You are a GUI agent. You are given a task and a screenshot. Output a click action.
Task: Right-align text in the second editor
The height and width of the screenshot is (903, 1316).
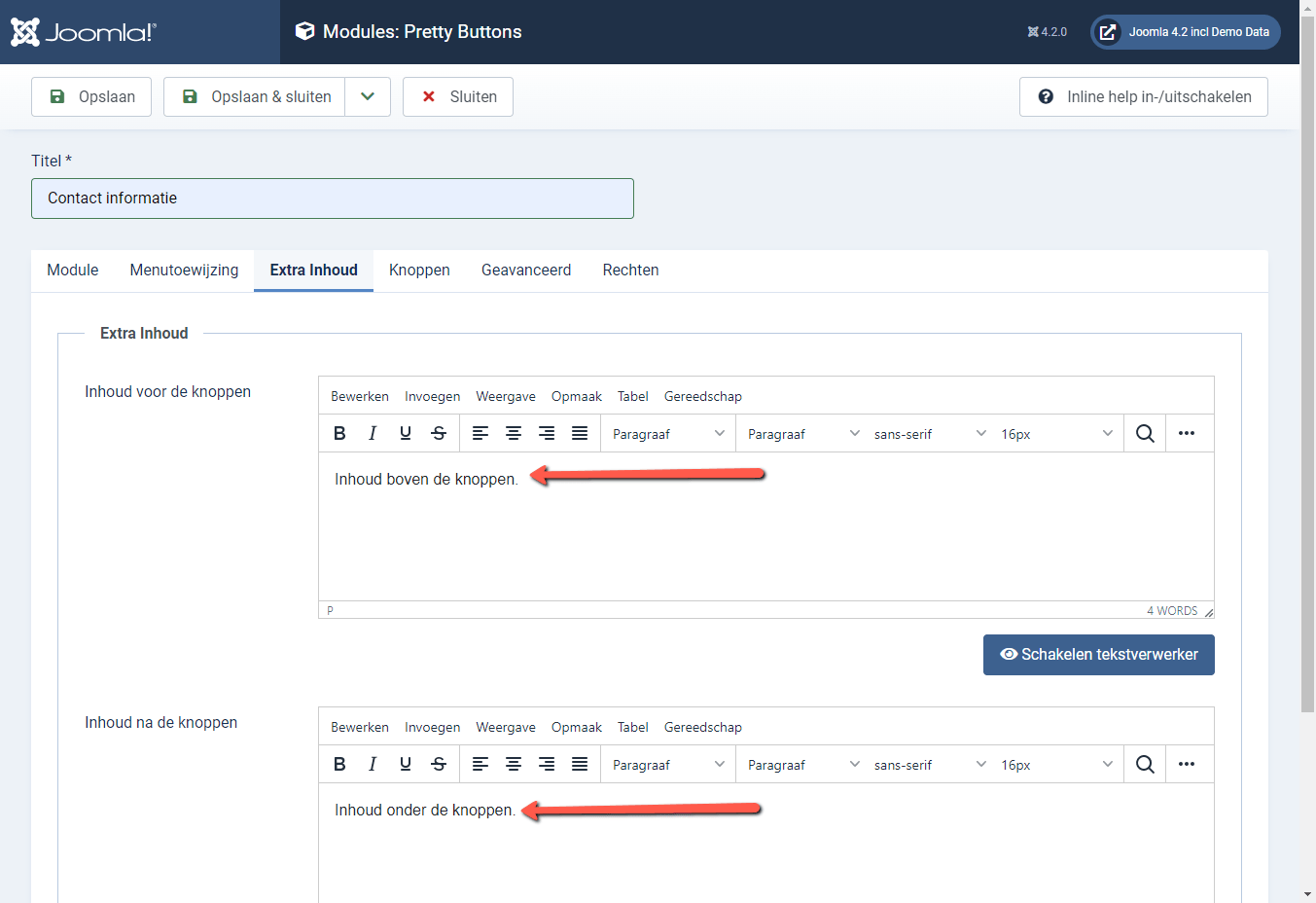[x=547, y=763]
